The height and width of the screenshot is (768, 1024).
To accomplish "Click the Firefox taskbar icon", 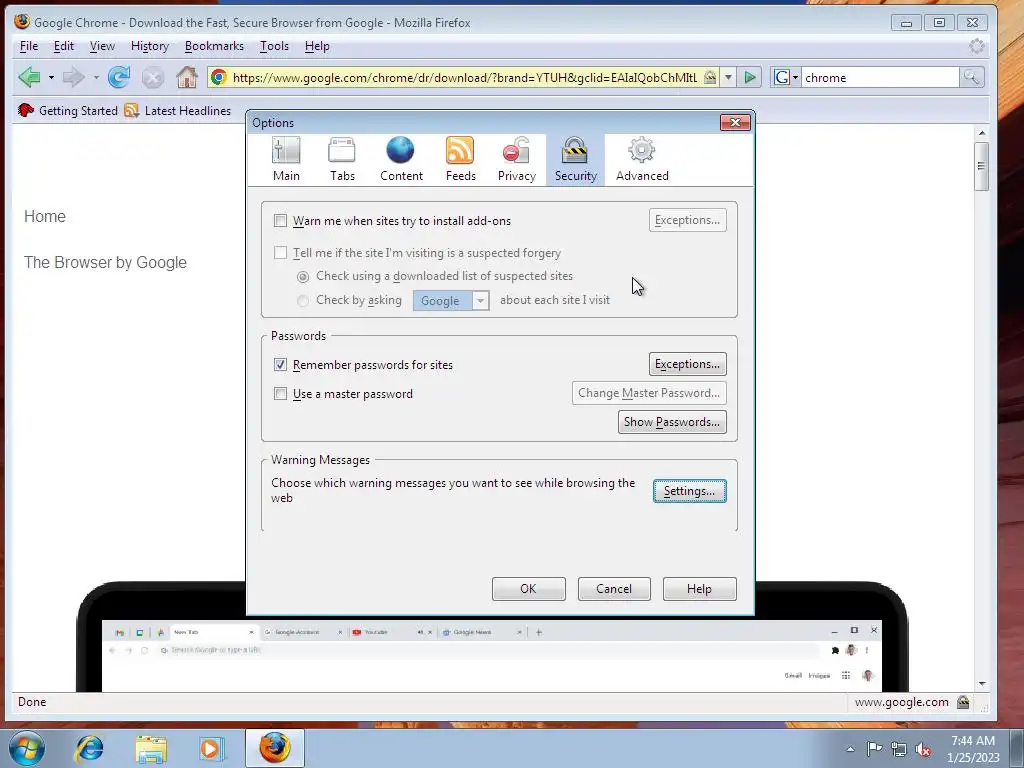I will [x=274, y=748].
